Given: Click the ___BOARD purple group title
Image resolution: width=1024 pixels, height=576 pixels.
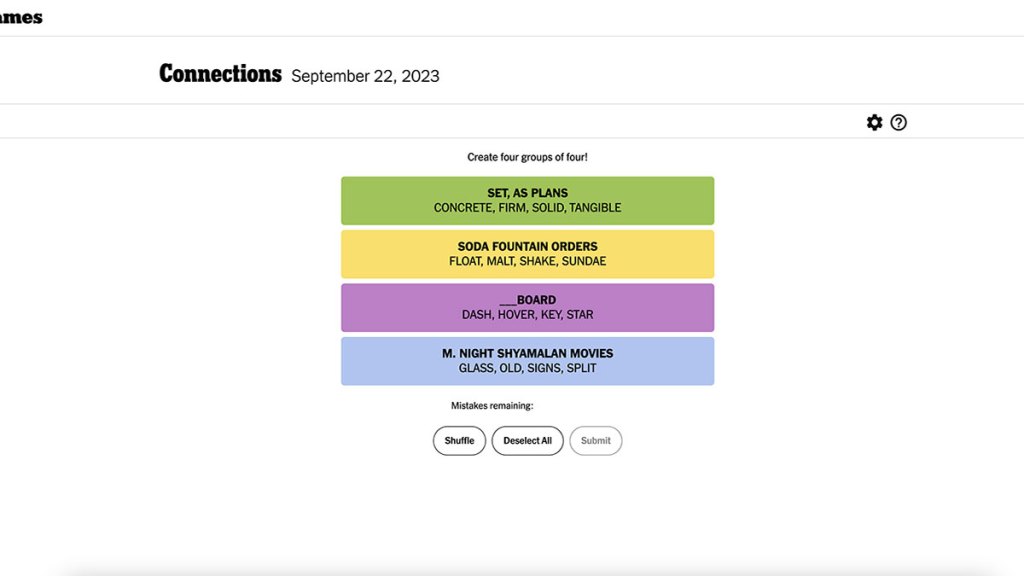Looking at the screenshot, I should click(x=527, y=300).
